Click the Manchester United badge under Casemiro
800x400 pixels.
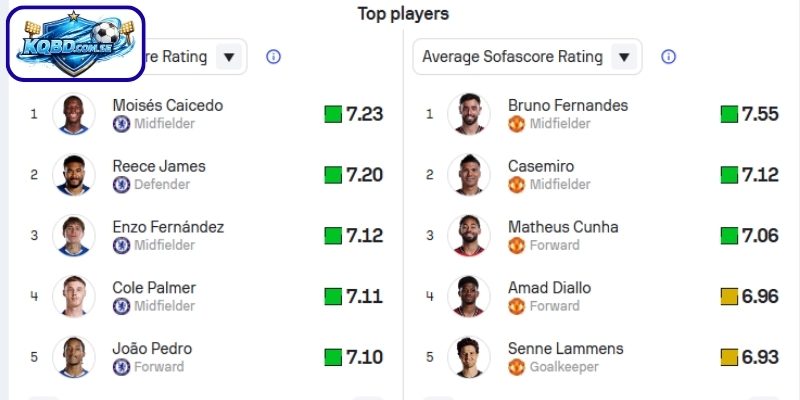point(516,185)
